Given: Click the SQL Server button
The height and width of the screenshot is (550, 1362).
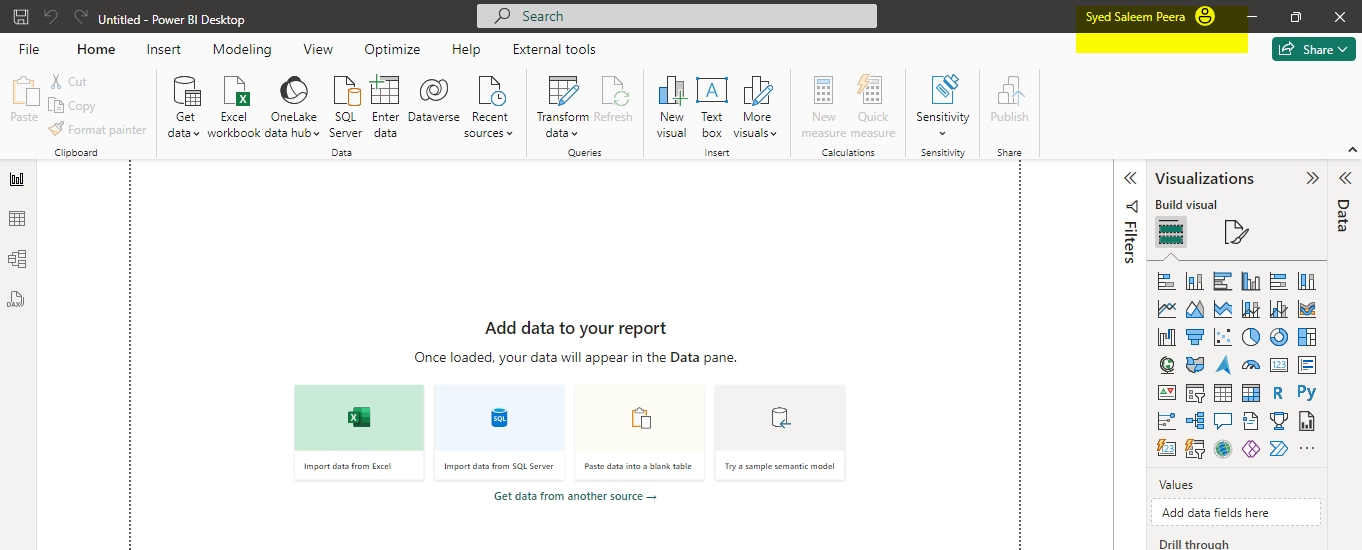Looking at the screenshot, I should click(345, 107).
